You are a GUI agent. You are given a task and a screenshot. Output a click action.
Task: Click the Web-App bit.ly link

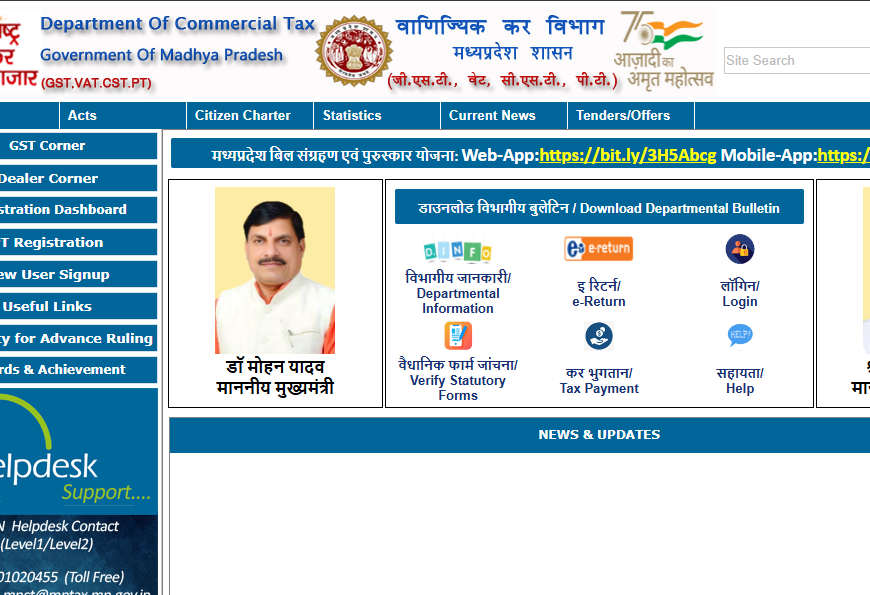627,155
